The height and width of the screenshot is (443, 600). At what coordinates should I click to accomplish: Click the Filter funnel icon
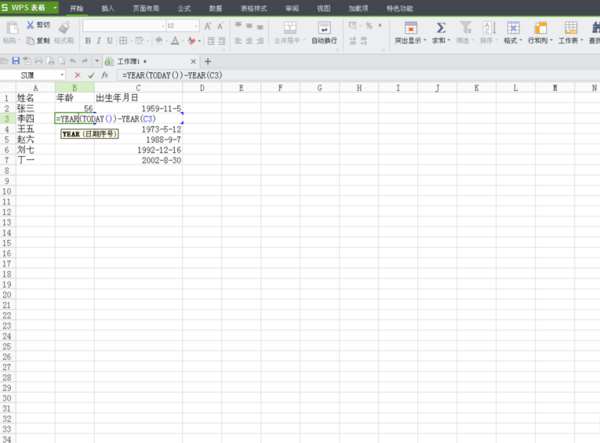[x=465, y=28]
